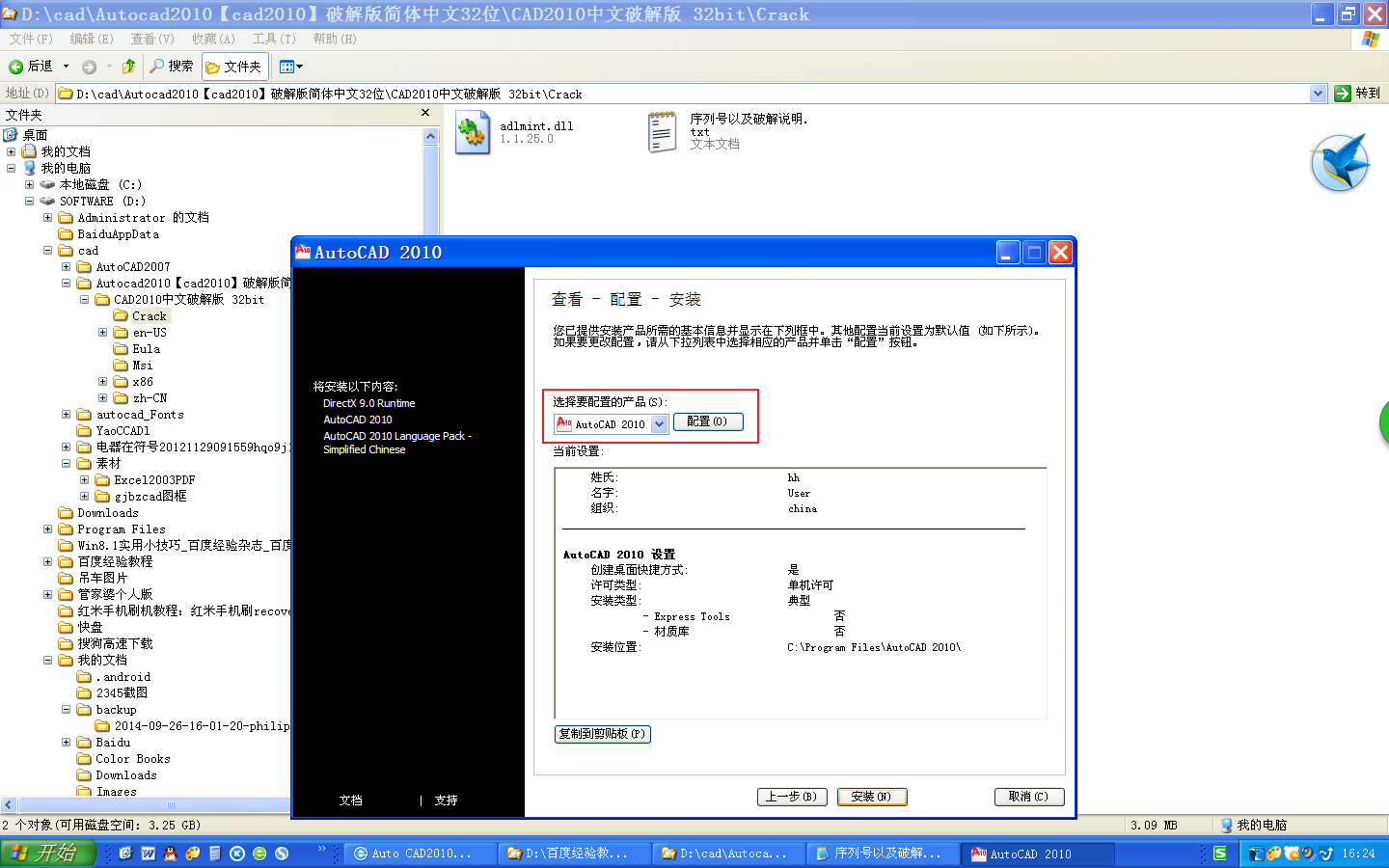This screenshot has width=1389, height=868.
Task: Click the AutoCAD installer title bar icon
Action: tap(303, 252)
